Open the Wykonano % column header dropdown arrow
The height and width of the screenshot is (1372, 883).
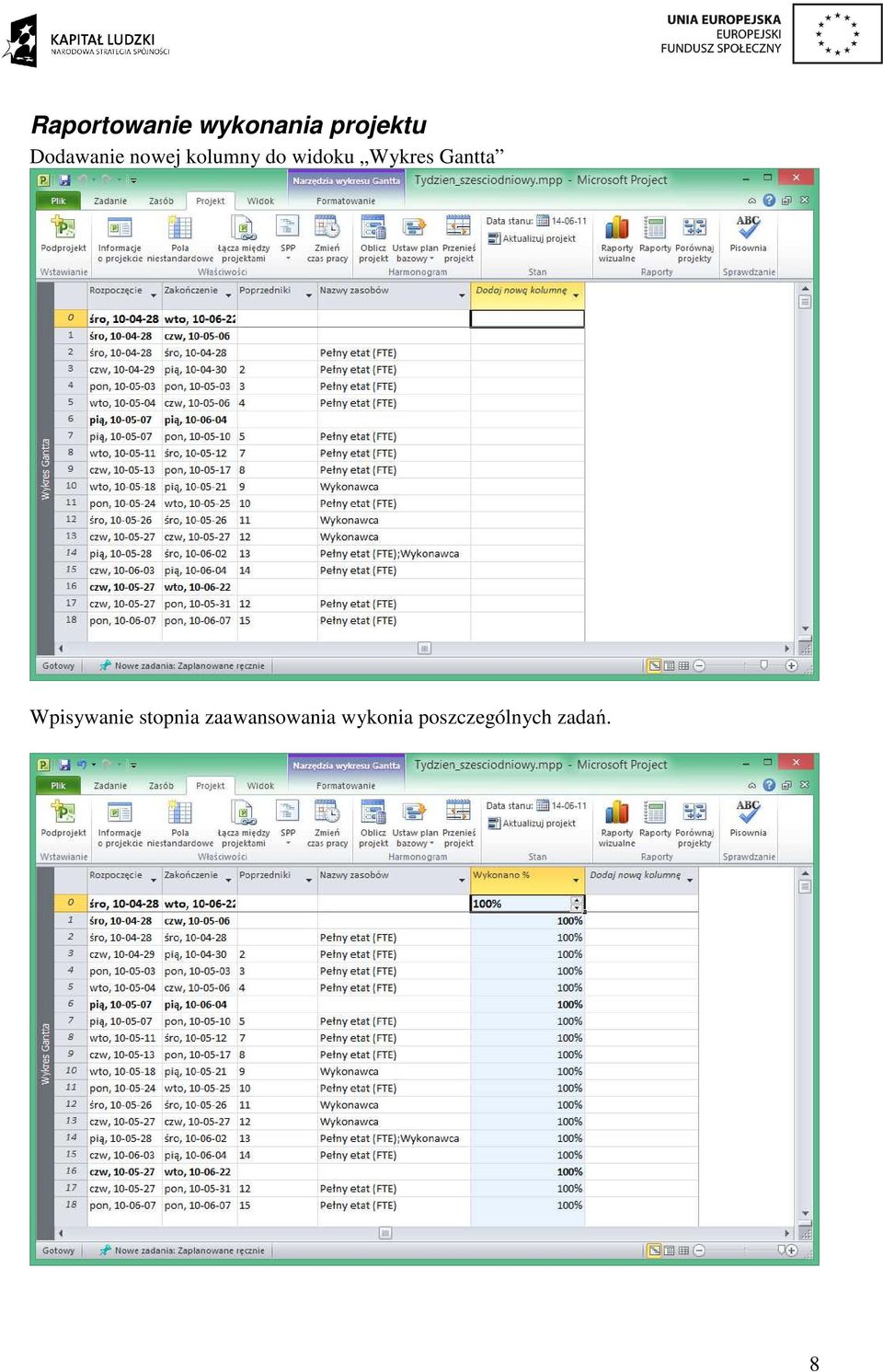pyautogui.click(x=576, y=881)
